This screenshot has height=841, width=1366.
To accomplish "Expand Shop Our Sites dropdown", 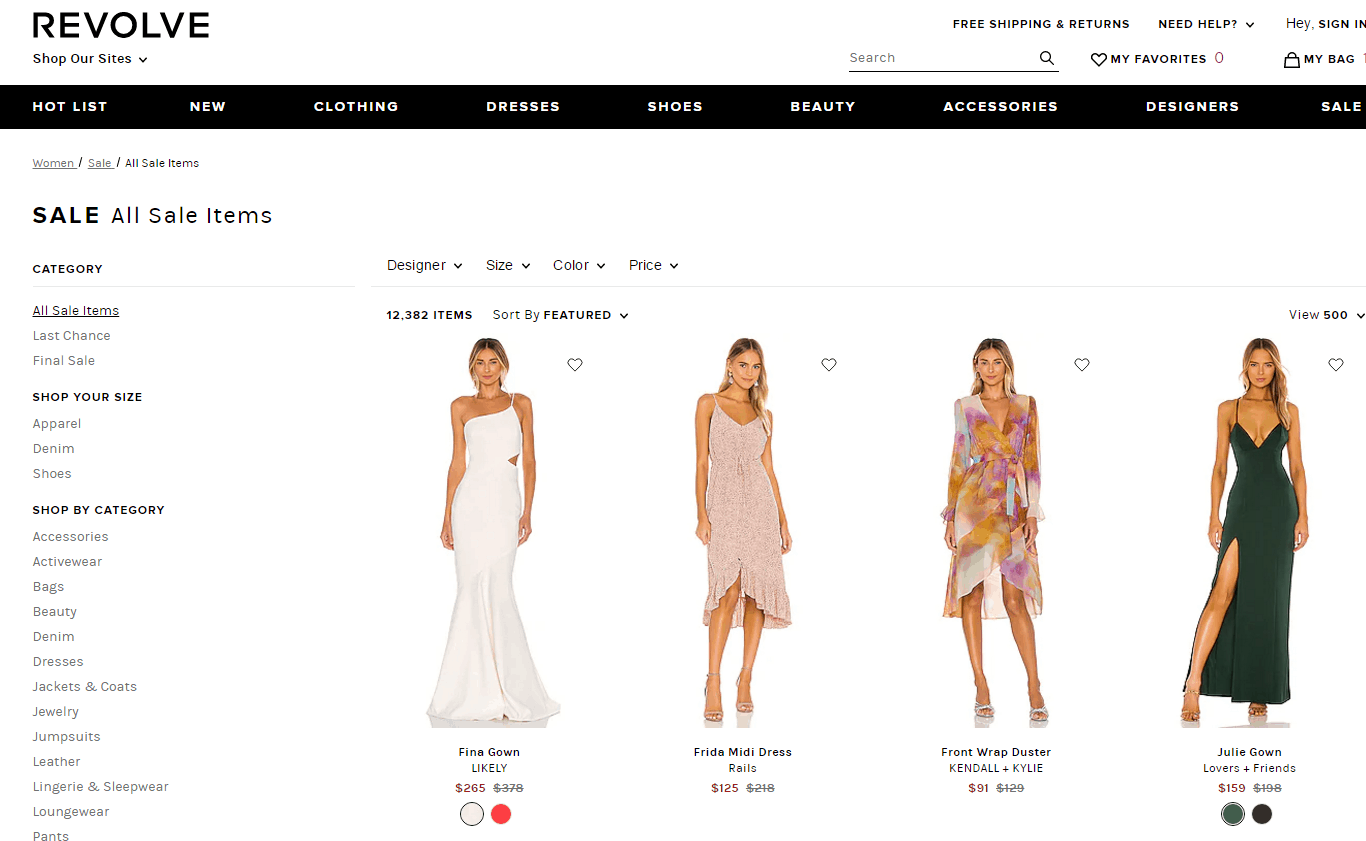I will [90, 59].
